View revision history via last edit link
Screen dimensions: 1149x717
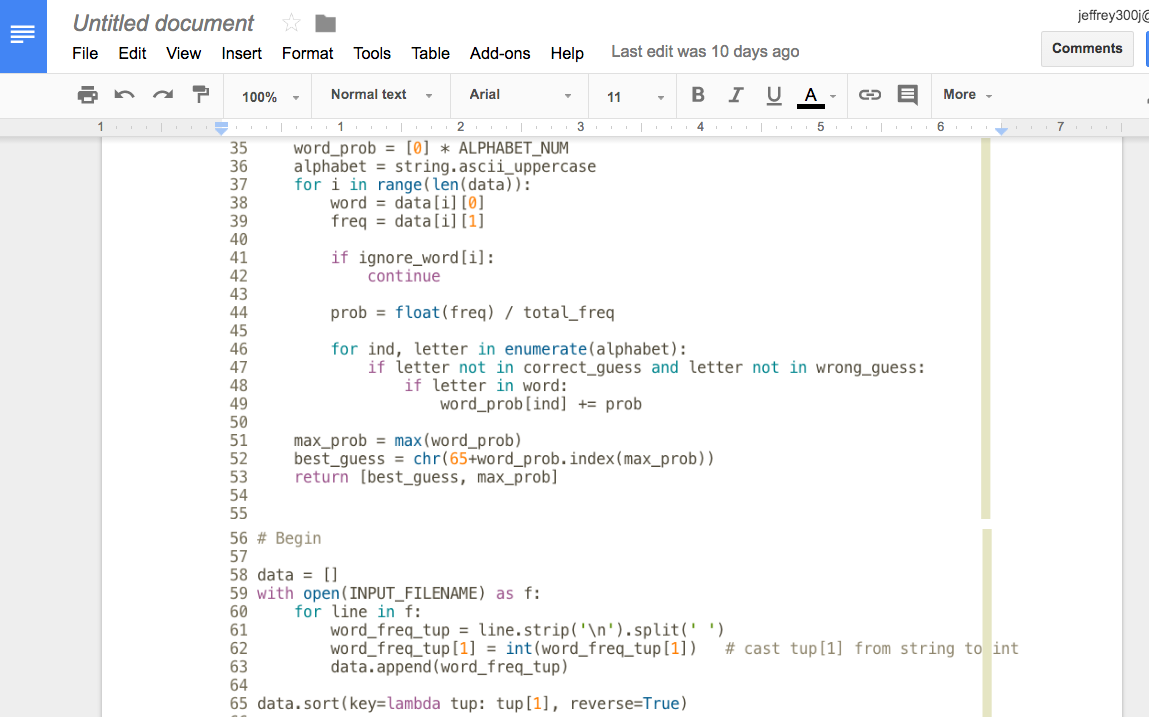705,51
